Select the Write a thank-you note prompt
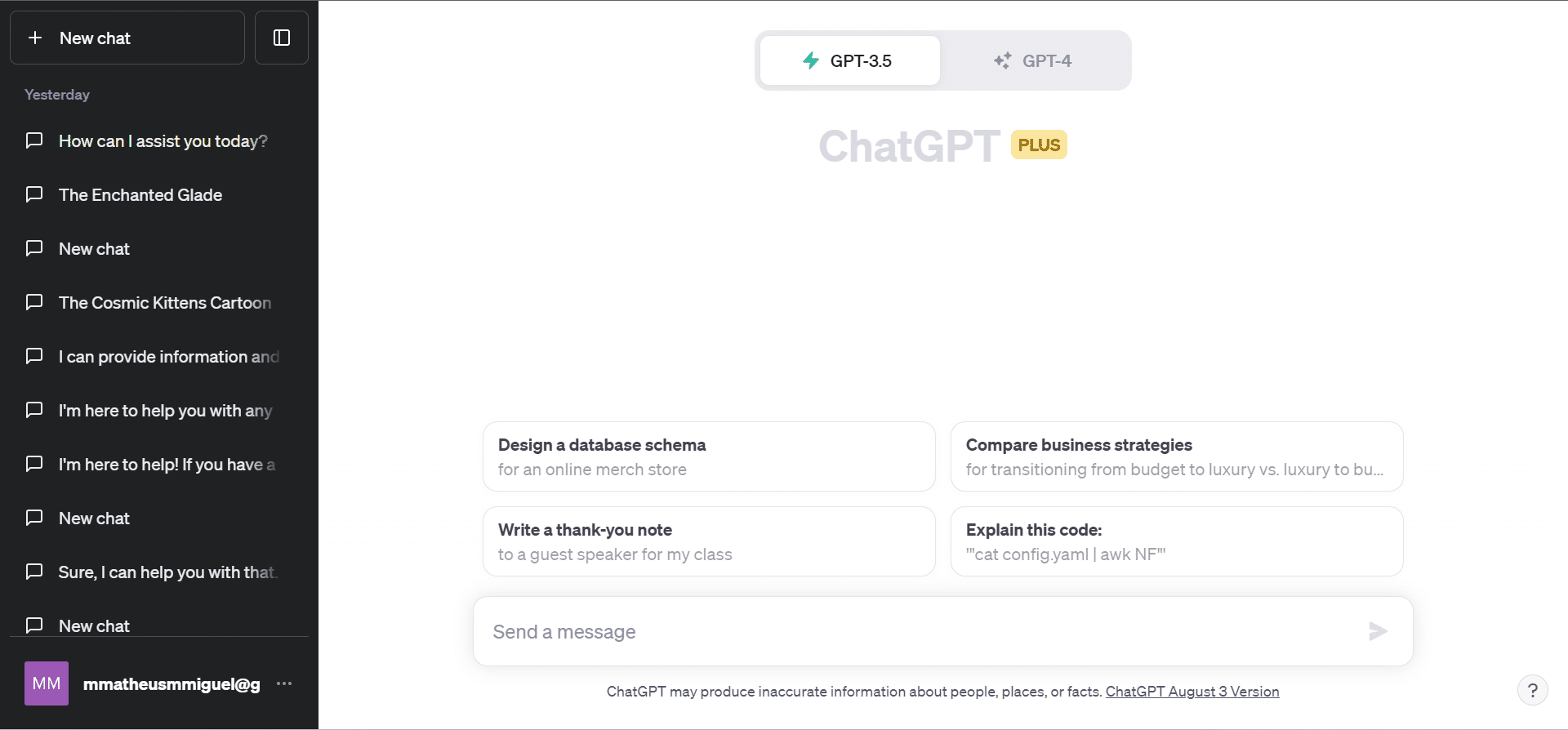The height and width of the screenshot is (730, 1568). (708, 541)
